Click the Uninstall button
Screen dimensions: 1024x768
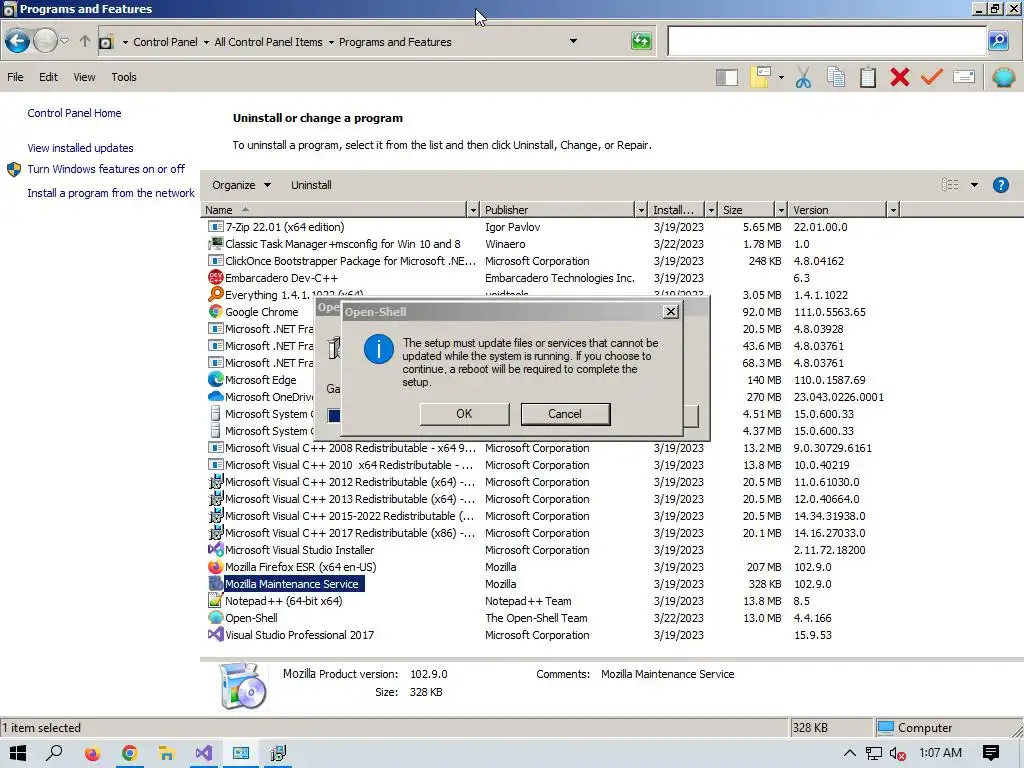click(x=312, y=185)
